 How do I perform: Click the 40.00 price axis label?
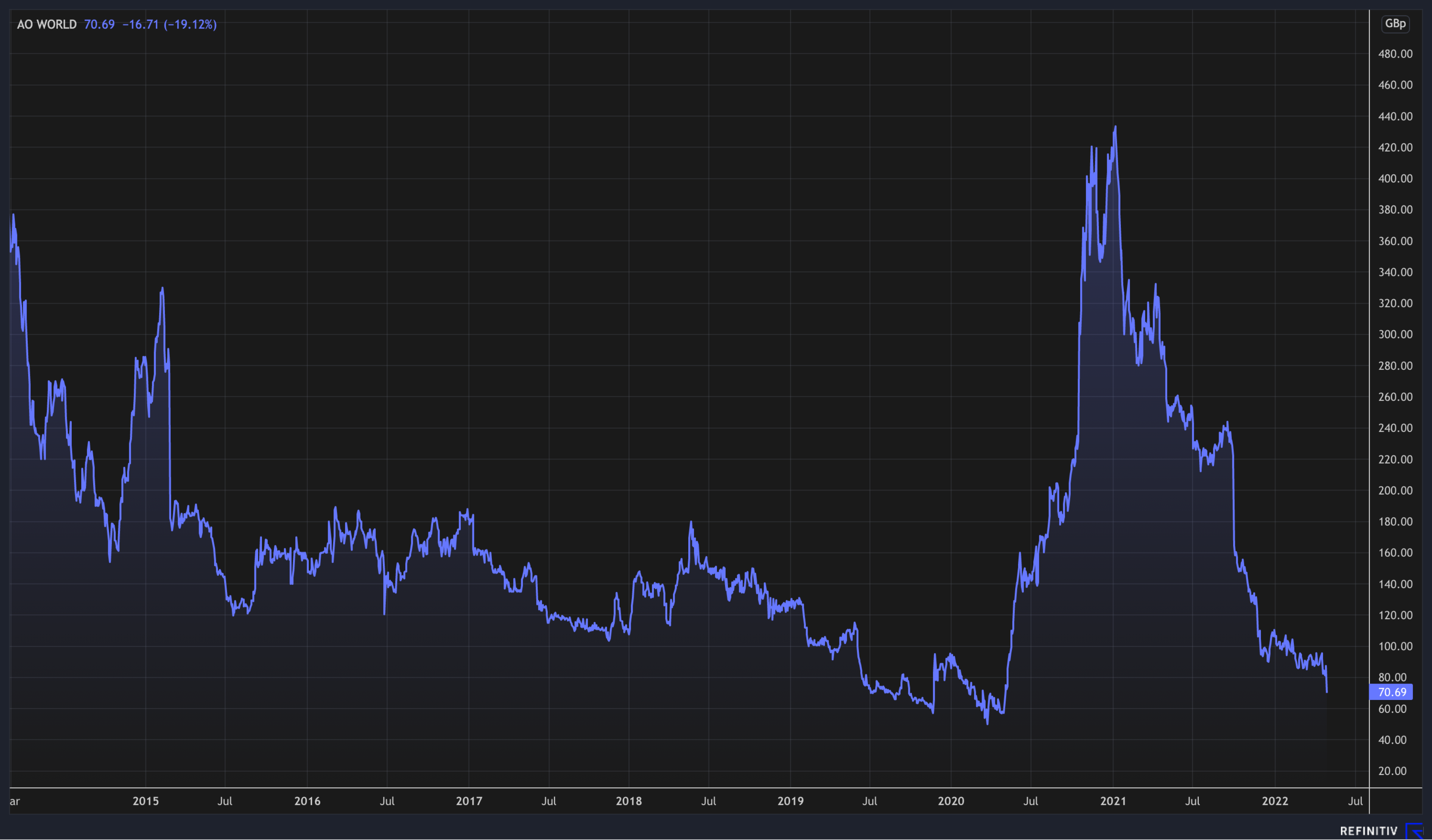pyautogui.click(x=1392, y=740)
